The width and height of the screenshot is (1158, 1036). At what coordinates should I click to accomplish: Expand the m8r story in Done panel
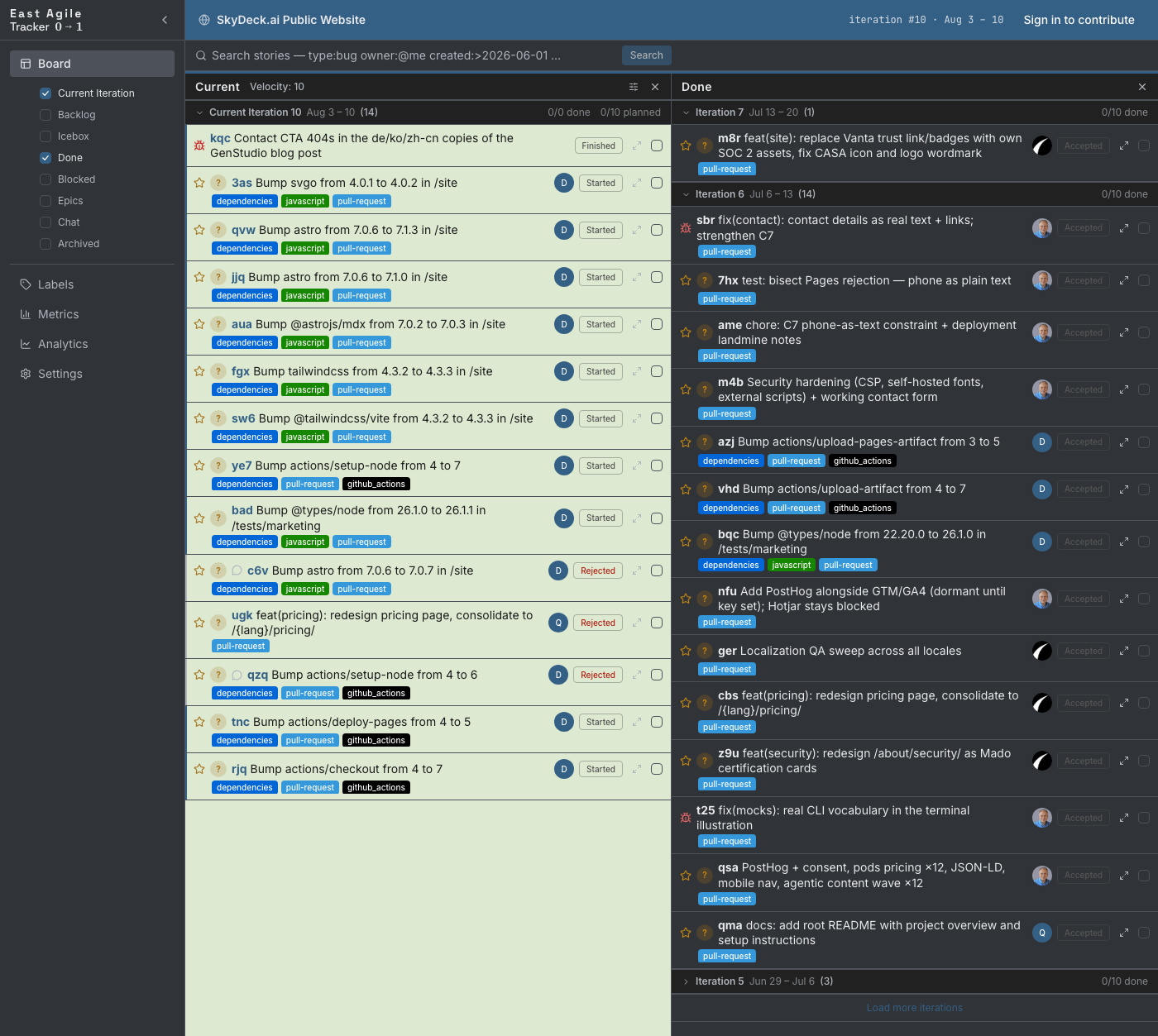point(1124,146)
